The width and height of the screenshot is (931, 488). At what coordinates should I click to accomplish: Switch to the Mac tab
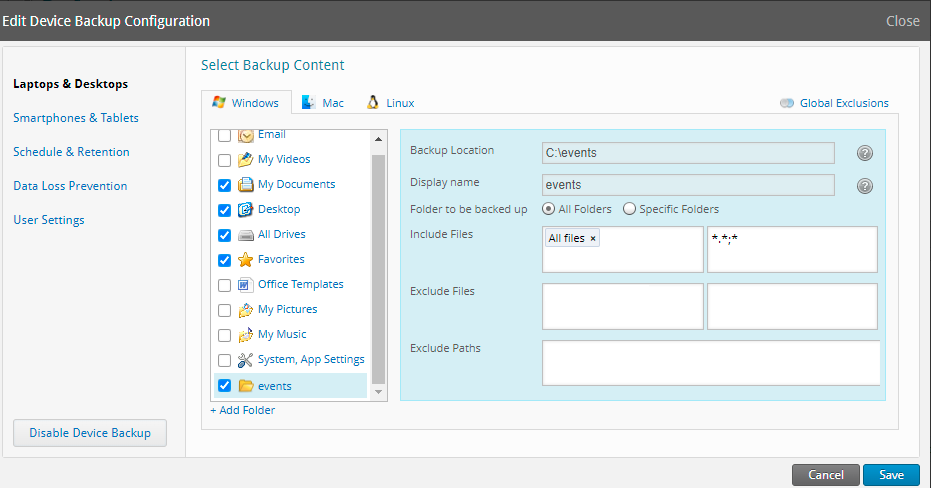click(323, 103)
